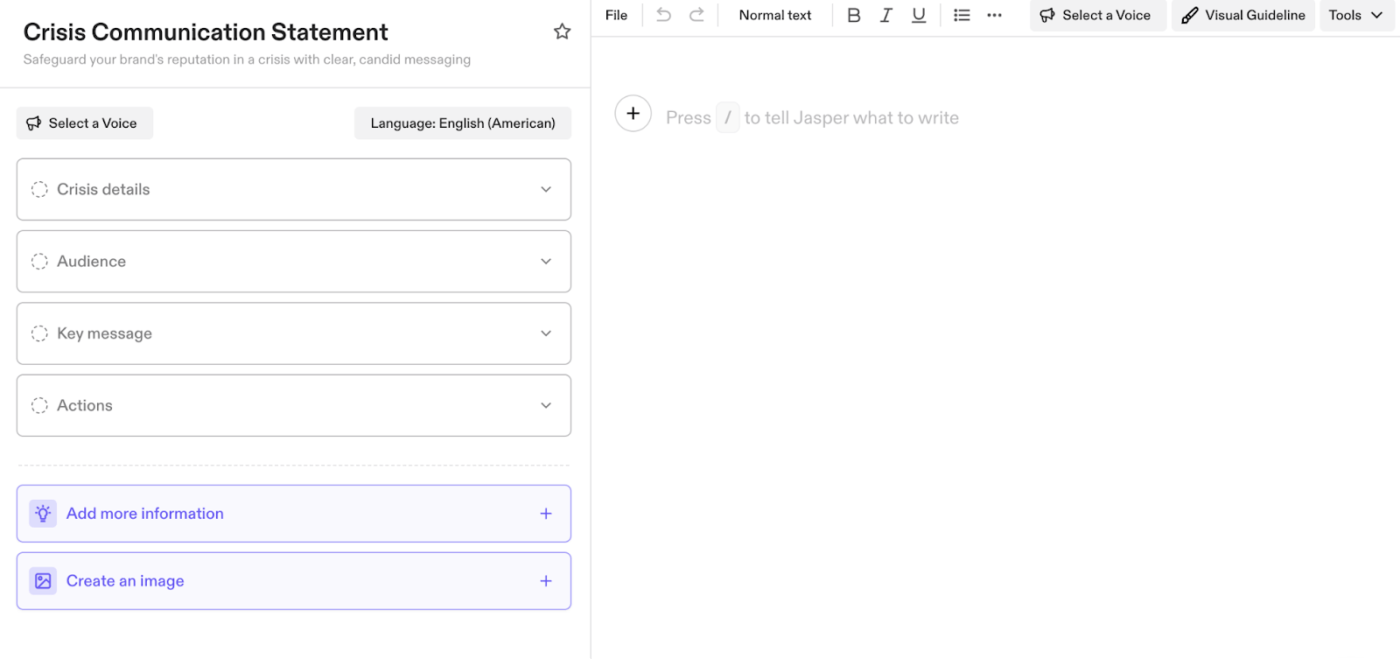This screenshot has width=1400, height=659.
Task: Click the lightbulb icon next to Add more information
Action: (43, 514)
